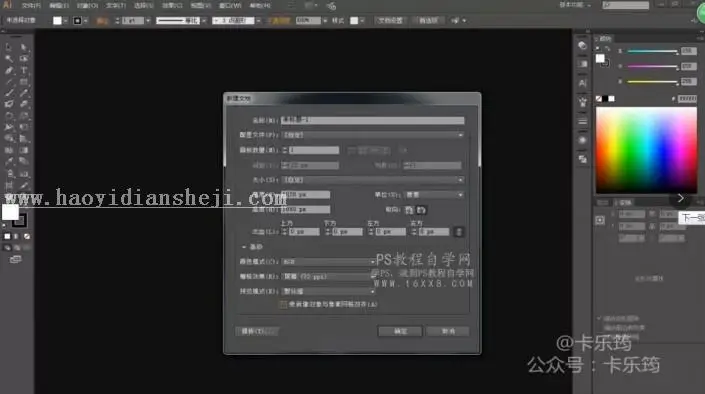Confirm the new document with OK button
This screenshot has height=394, width=705.
[400, 331]
